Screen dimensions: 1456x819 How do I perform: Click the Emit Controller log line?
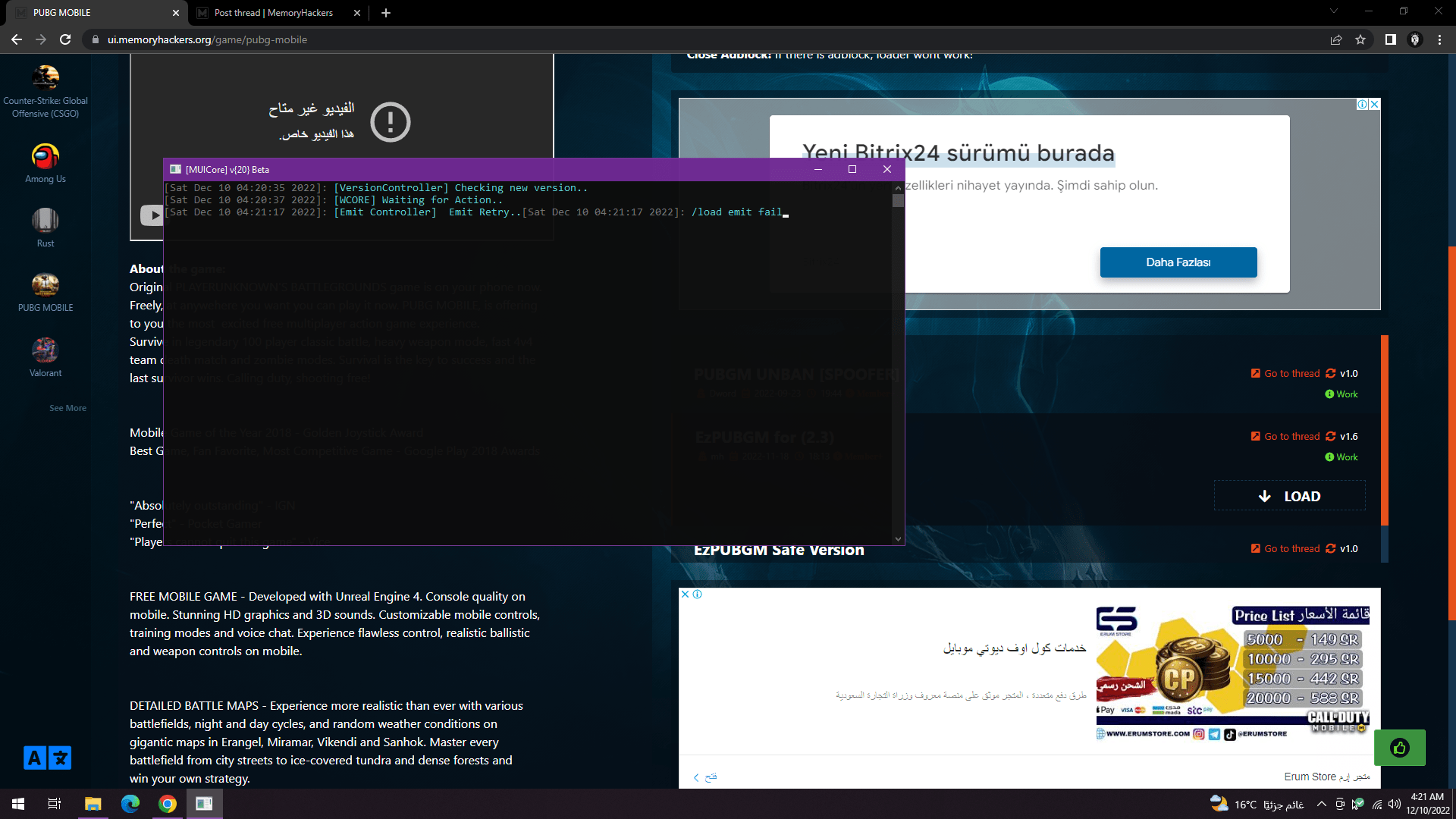tap(478, 212)
